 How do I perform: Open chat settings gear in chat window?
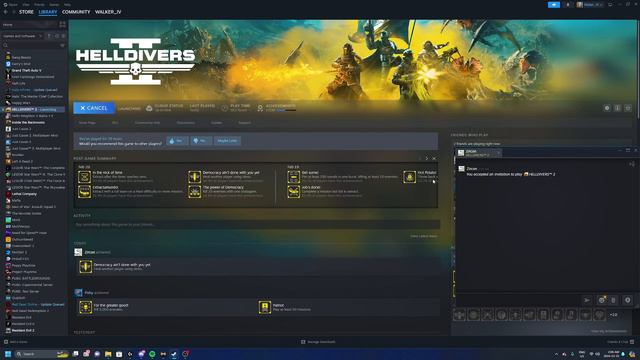point(628,300)
